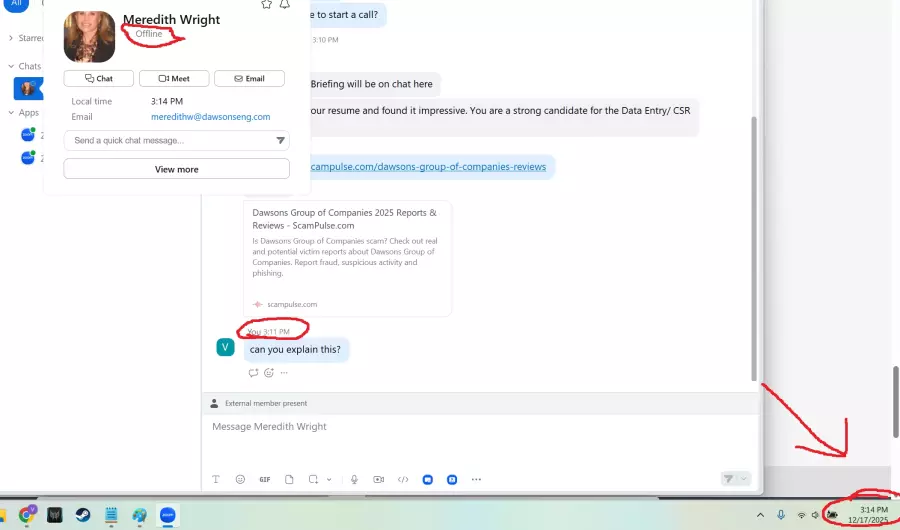
Task: Start a meeting with the Meet button
Action: pyautogui.click(x=174, y=78)
